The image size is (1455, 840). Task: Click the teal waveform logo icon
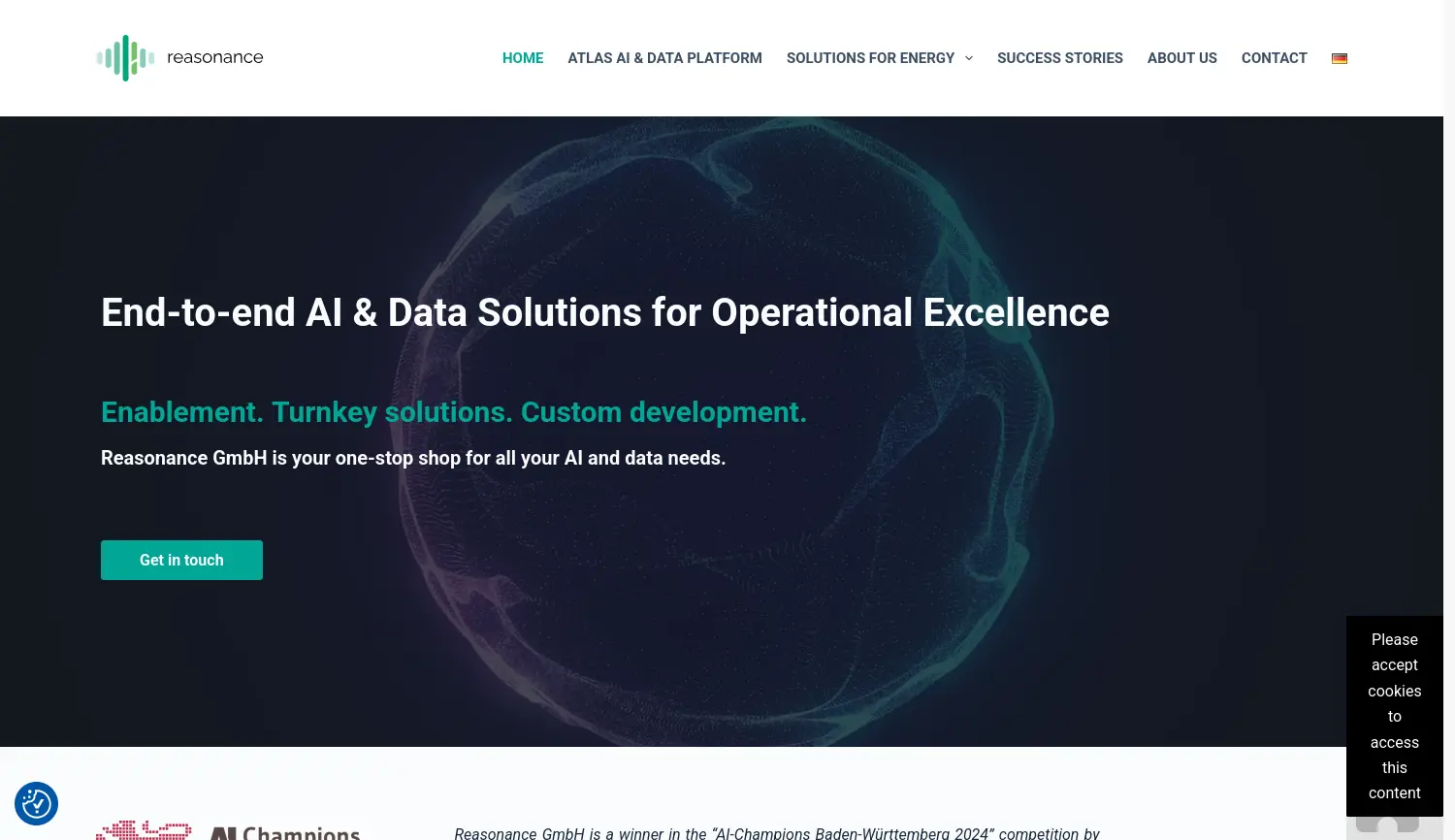point(124,58)
